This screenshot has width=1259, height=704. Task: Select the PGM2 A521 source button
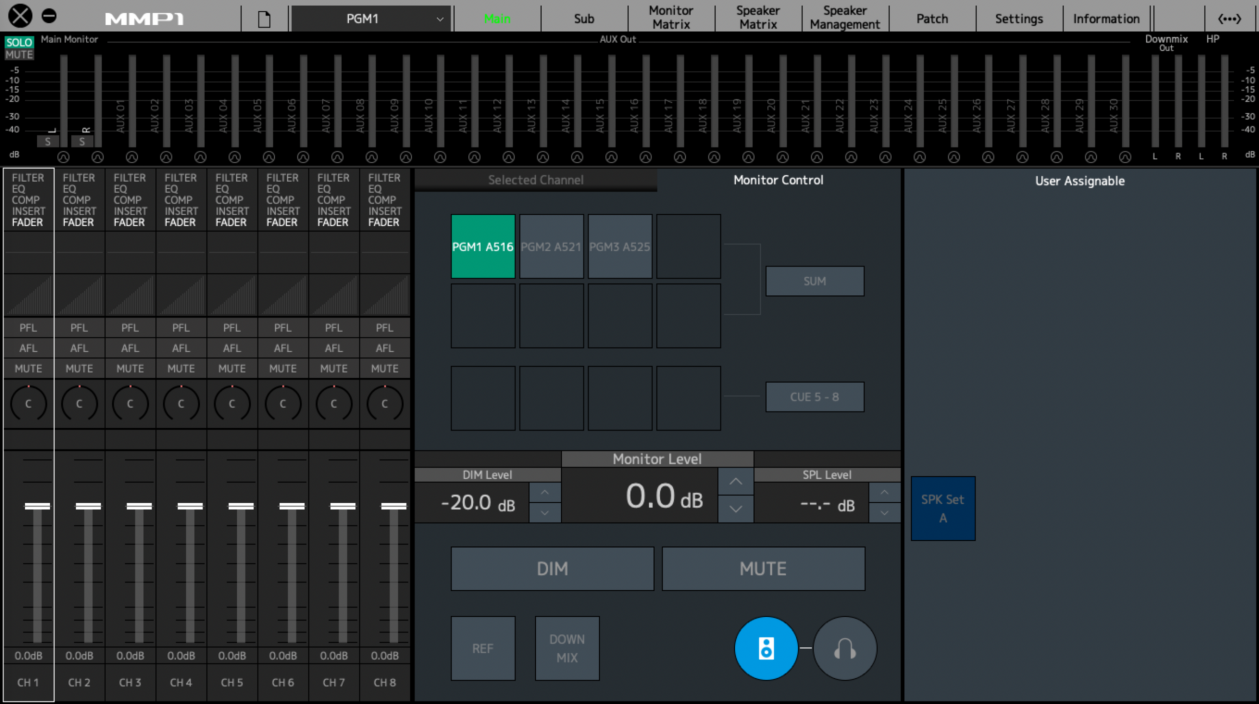tap(551, 247)
